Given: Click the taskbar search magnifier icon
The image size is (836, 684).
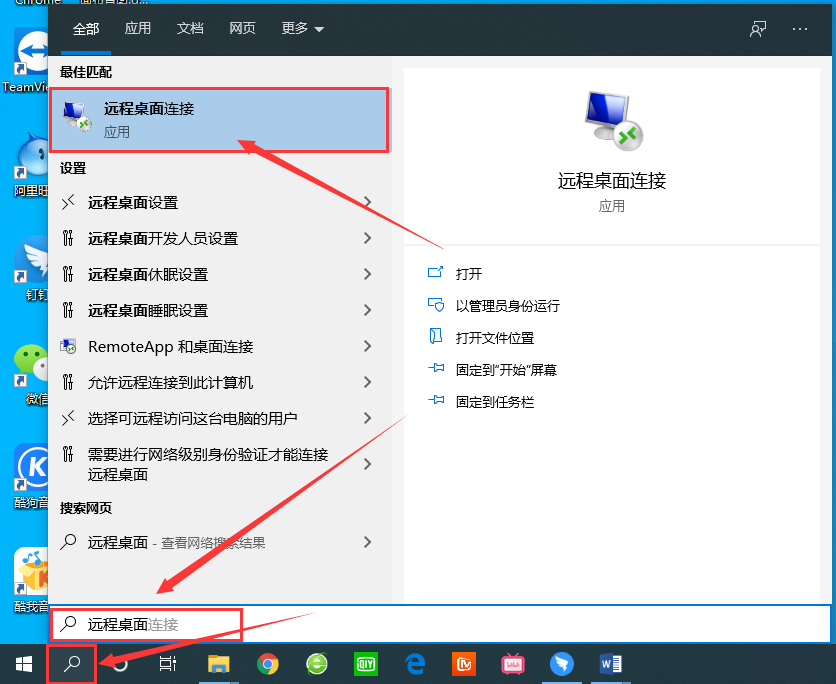Looking at the screenshot, I should [72, 663].
